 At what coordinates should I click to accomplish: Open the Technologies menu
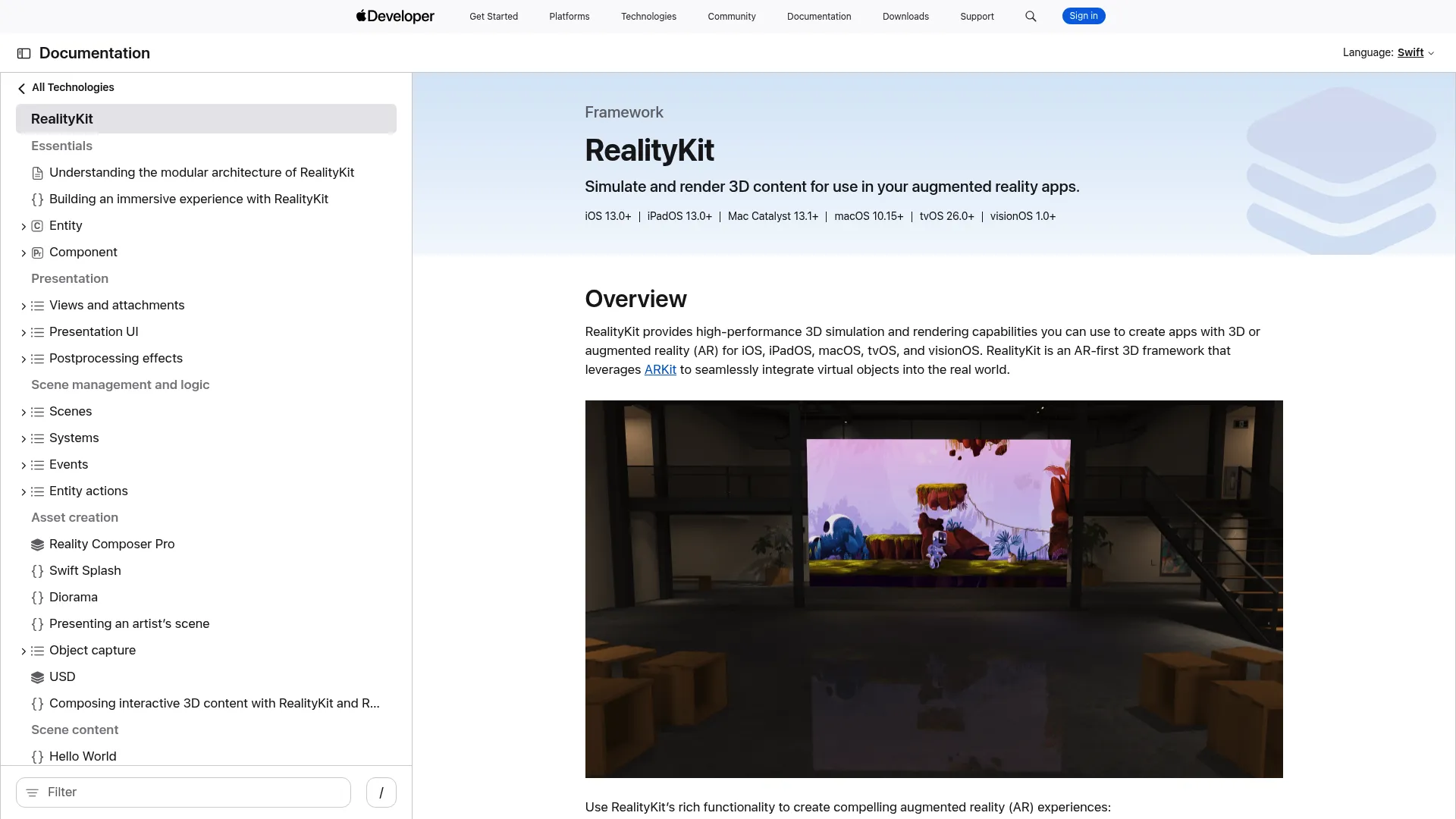(x=648, y=16)
